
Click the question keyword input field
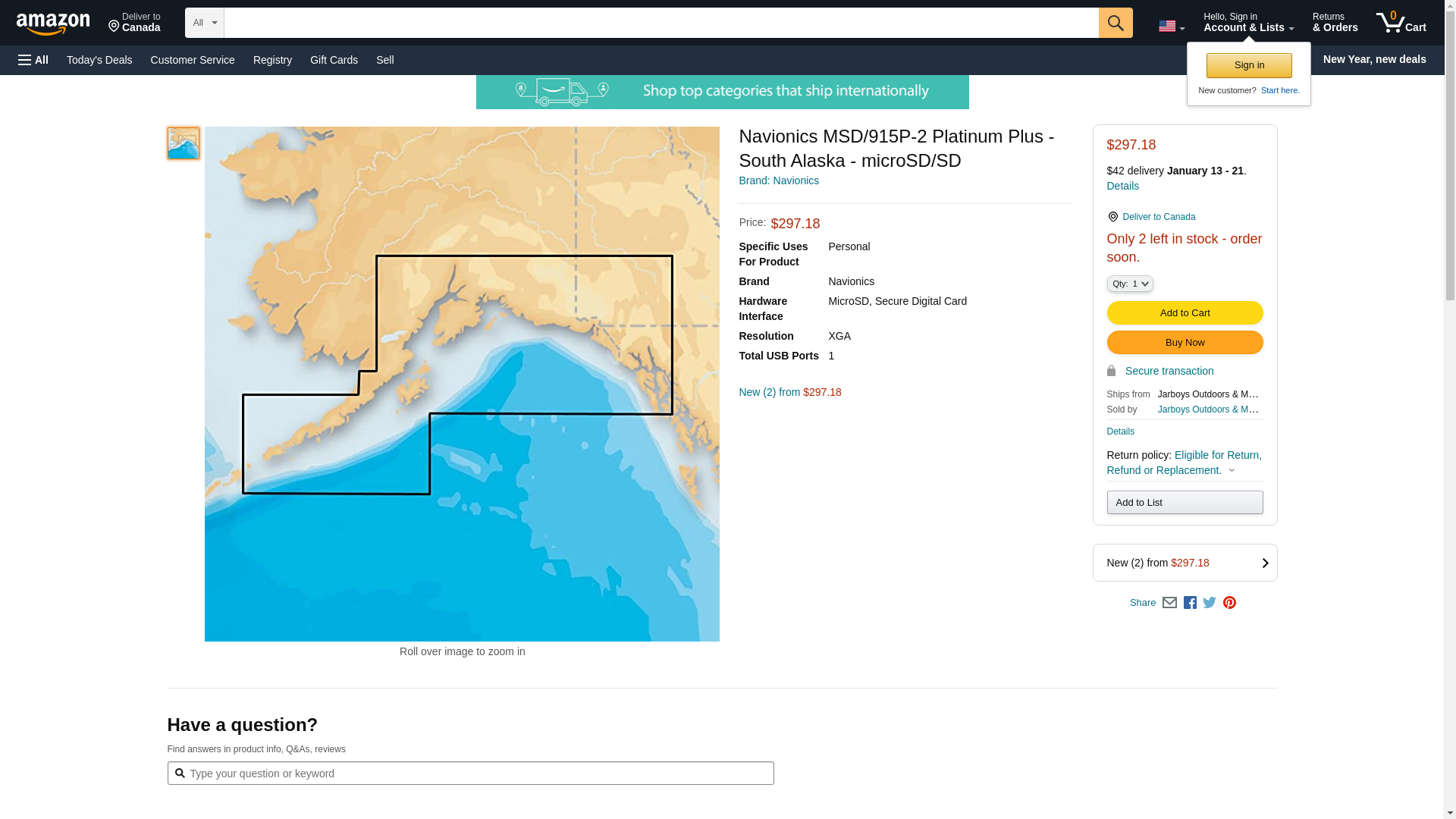[x=470, y=773]
